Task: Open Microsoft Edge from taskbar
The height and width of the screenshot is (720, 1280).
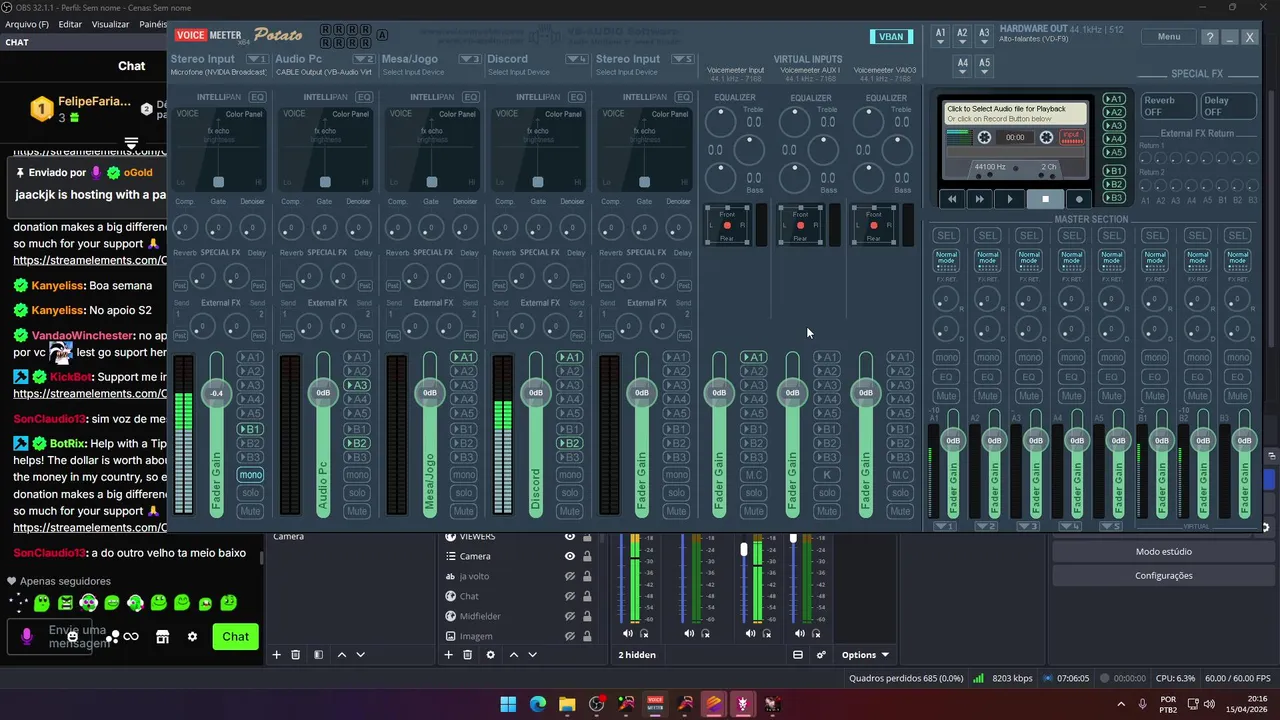Action: tap(538, 704)
